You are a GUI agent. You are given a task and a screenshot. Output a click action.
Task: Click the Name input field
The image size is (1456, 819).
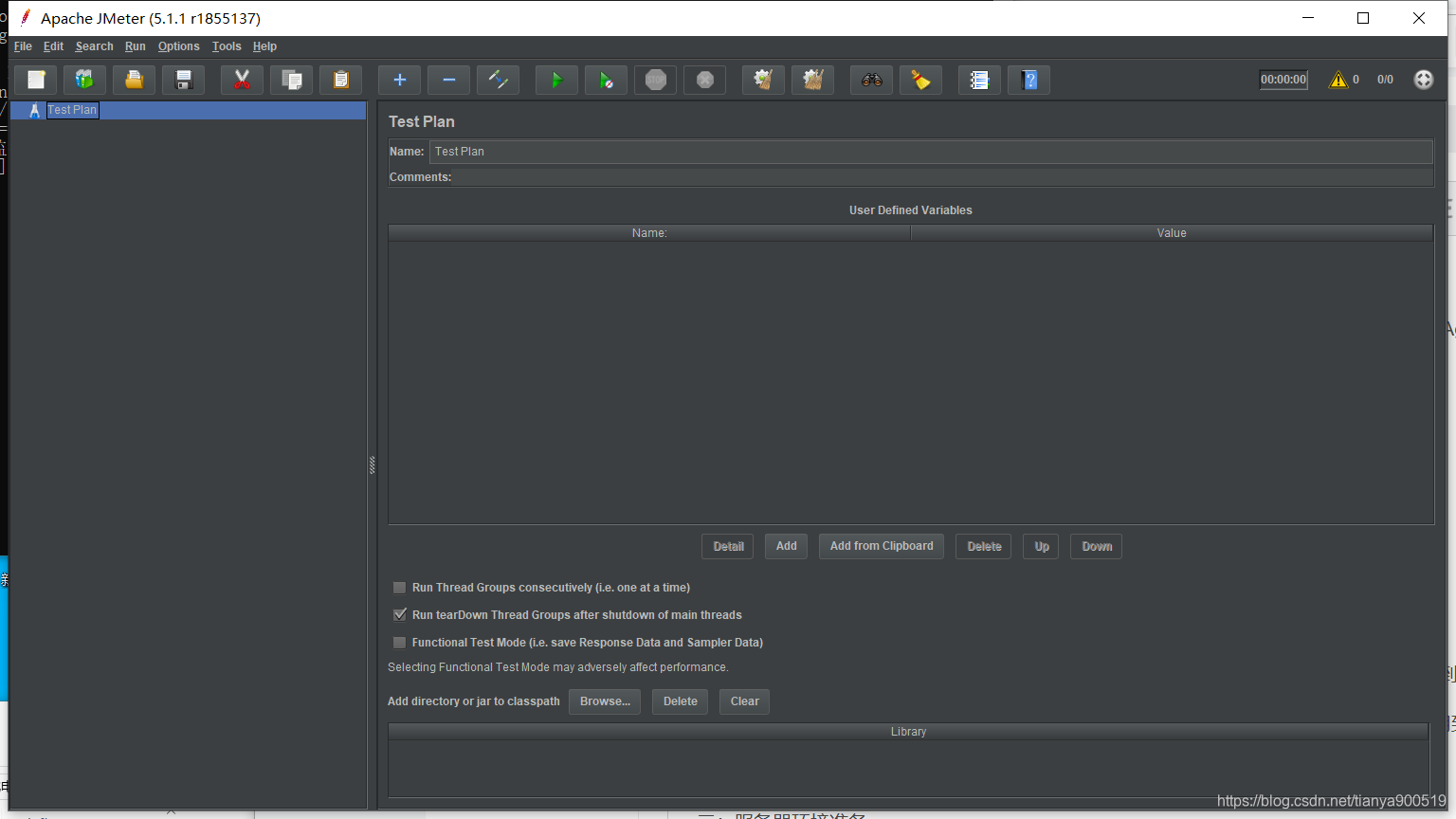931,152
